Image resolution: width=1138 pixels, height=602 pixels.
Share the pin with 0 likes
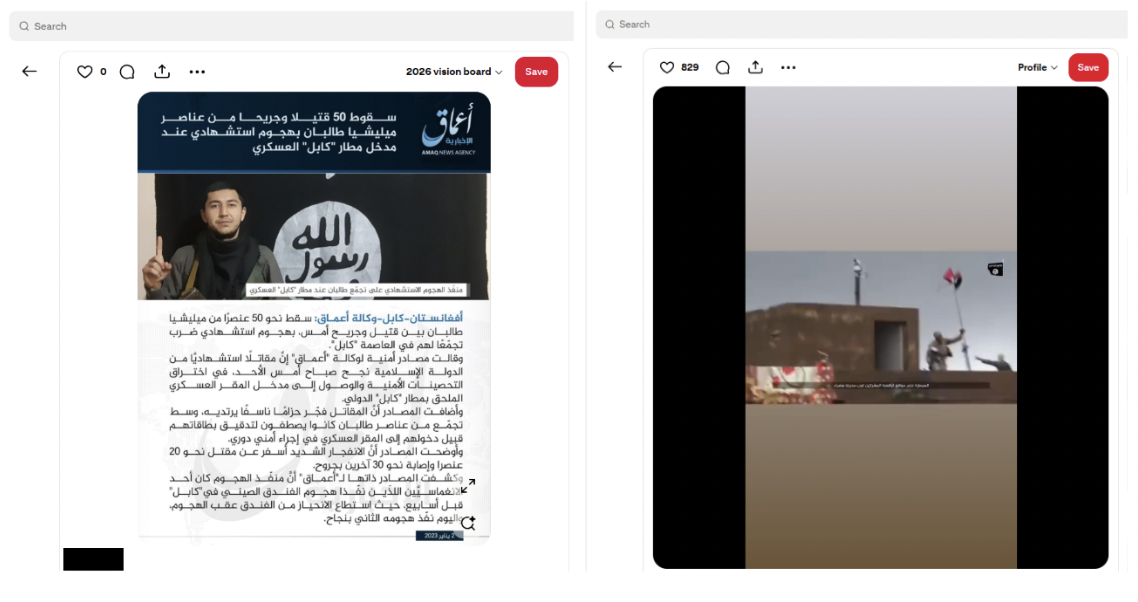point(162,72)
